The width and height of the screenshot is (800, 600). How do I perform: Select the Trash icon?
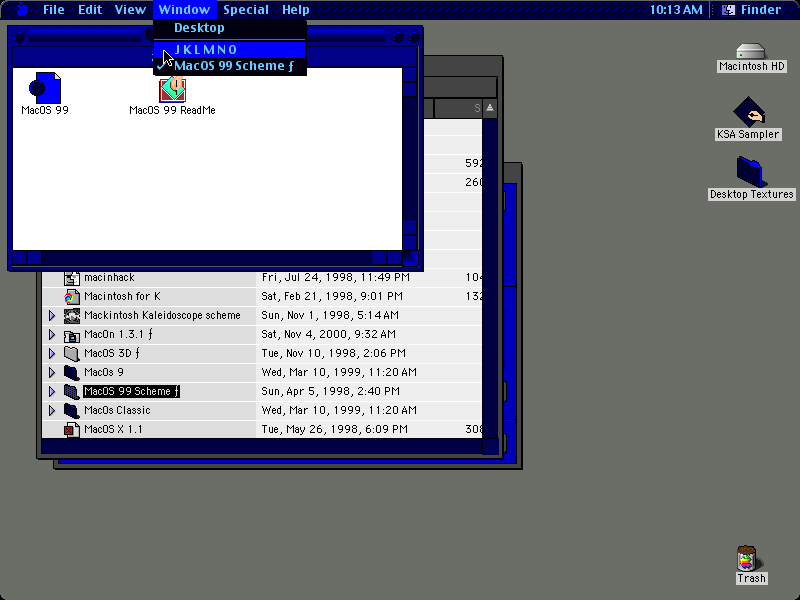pyautogui.click(x=747, y=558)
